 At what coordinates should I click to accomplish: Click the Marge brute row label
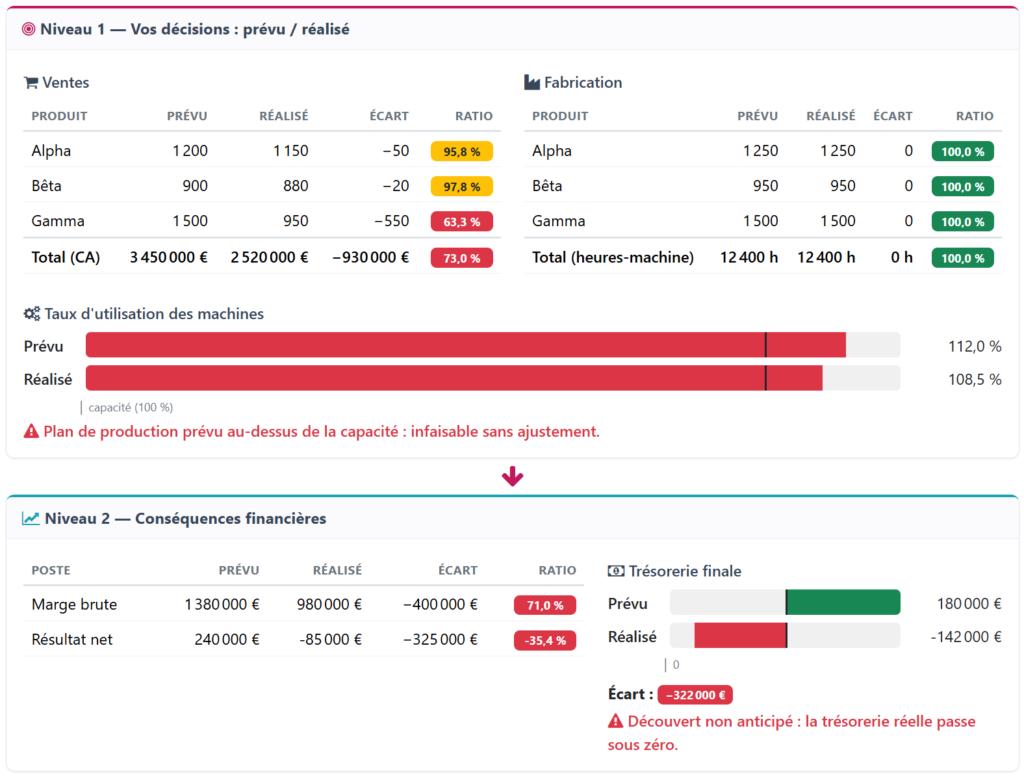(x=74, y=604)
